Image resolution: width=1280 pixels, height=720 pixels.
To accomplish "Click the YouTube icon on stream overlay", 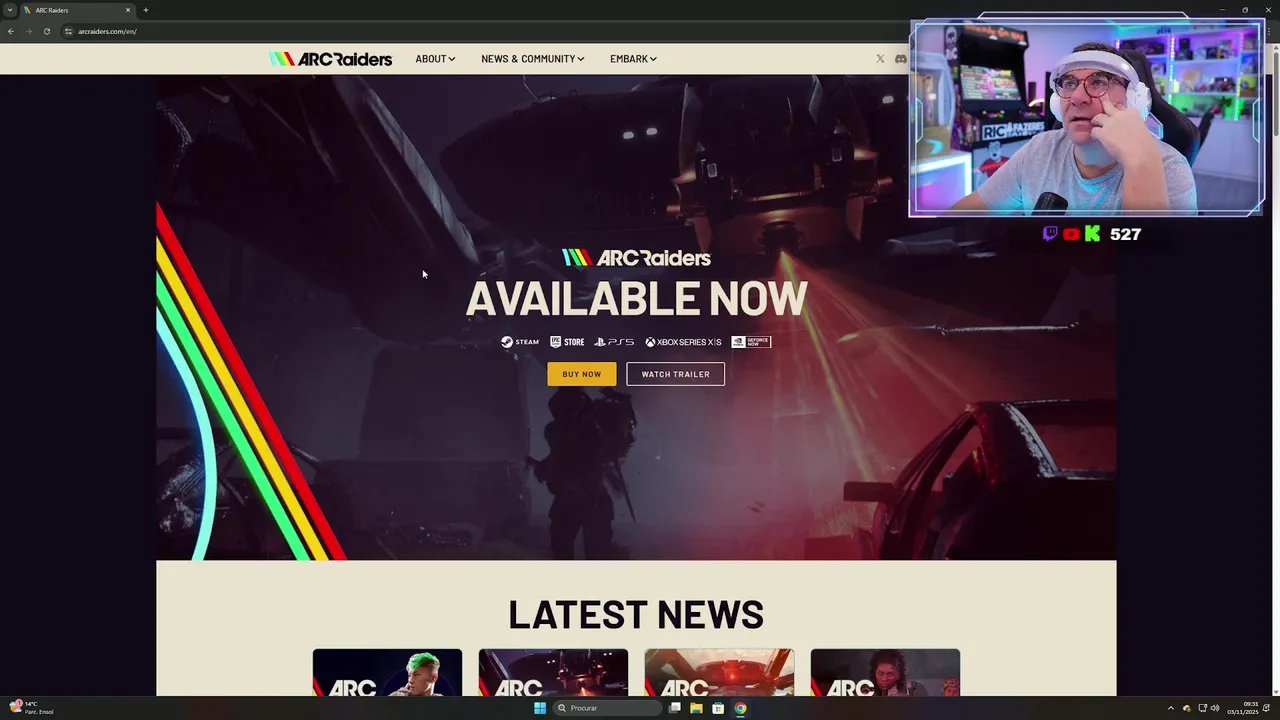I will (1071, 234).
